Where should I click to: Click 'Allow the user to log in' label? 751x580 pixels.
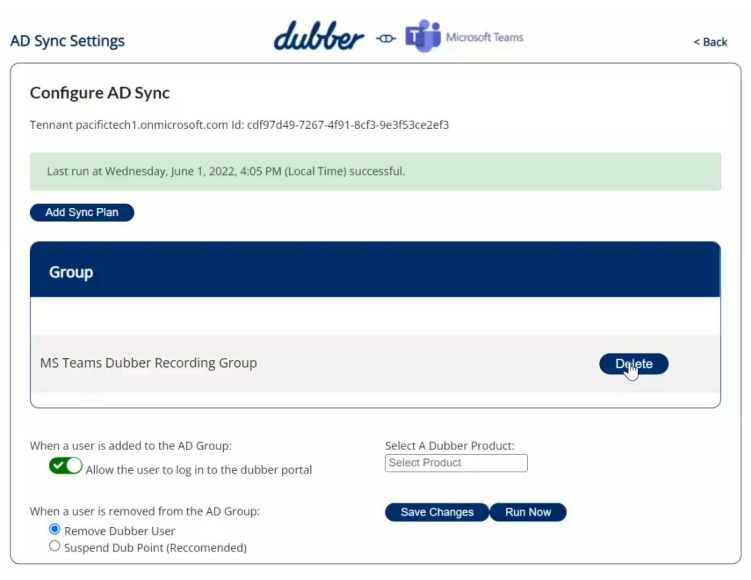(x=199, y=470)
